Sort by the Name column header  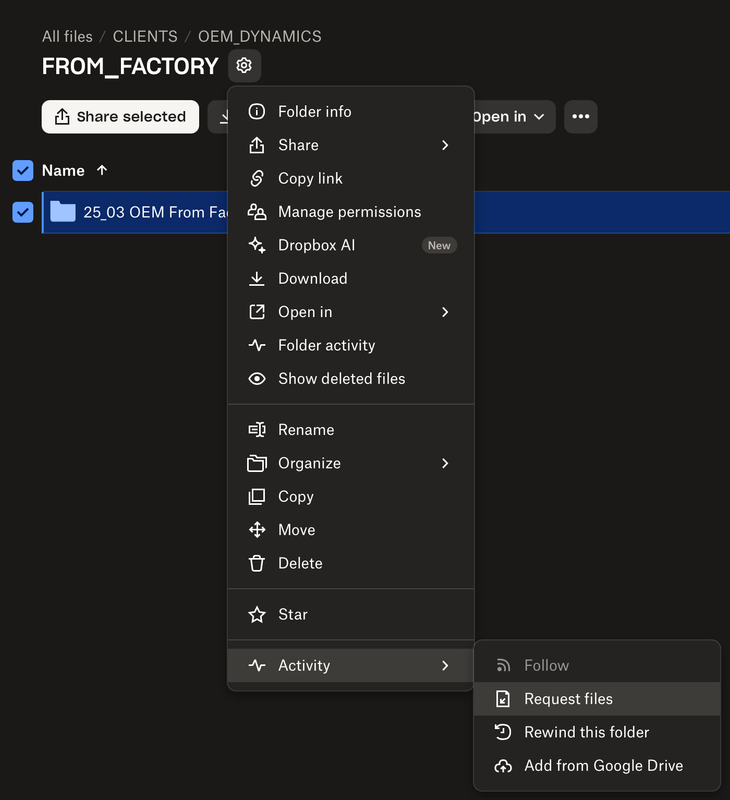pos(63,171)
